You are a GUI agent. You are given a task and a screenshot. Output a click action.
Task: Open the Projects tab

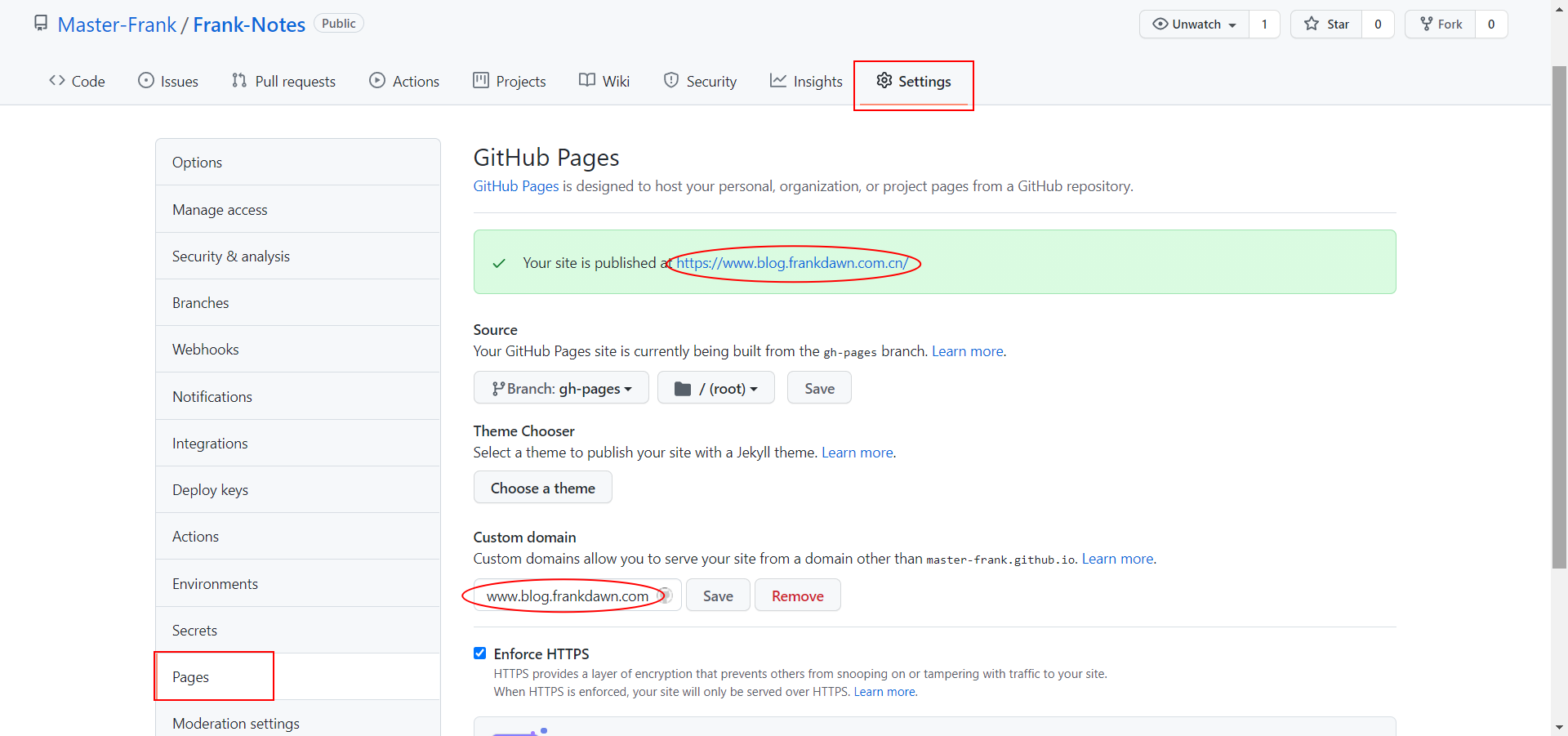(x=510, y=81)
